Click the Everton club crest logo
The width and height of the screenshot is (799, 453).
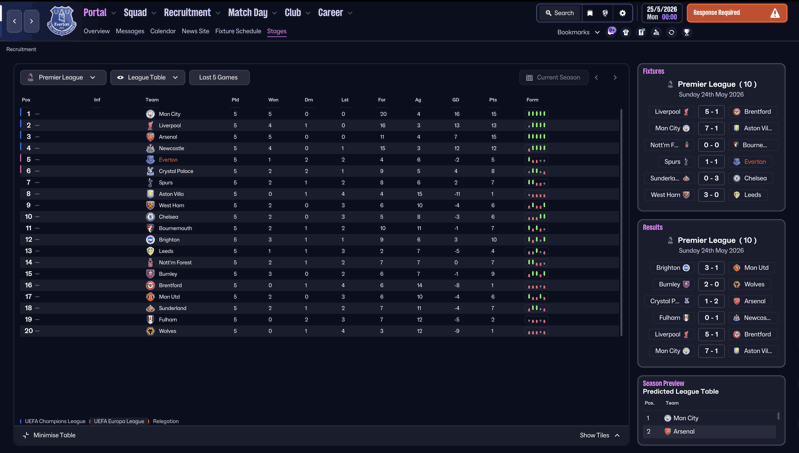point(62,21)
